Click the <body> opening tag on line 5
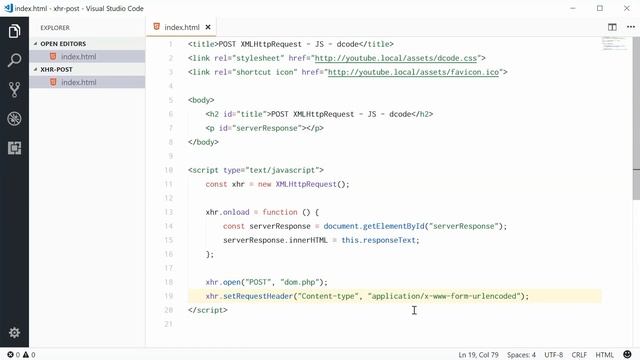640x360 pixels. (x=201, y=100)
